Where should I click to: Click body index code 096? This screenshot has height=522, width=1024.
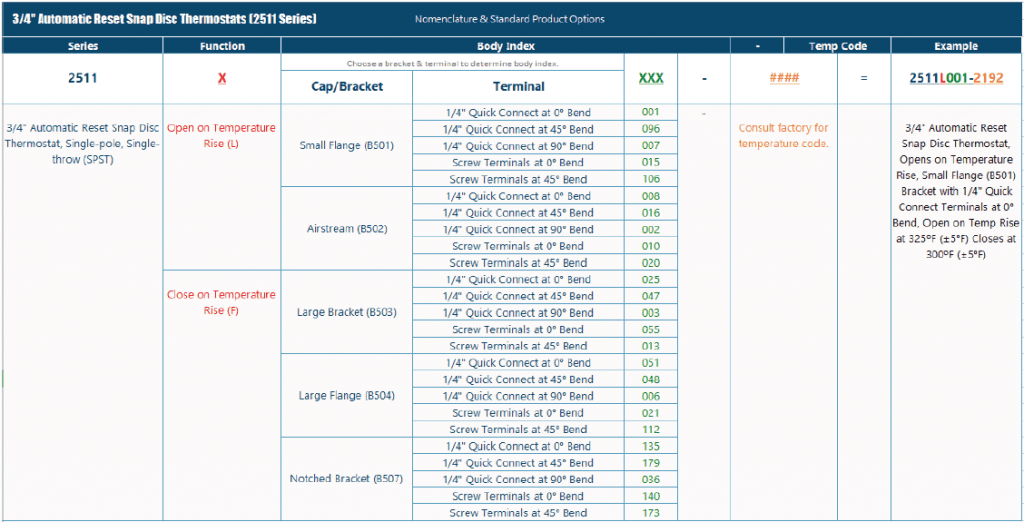[x=651, y=129]
